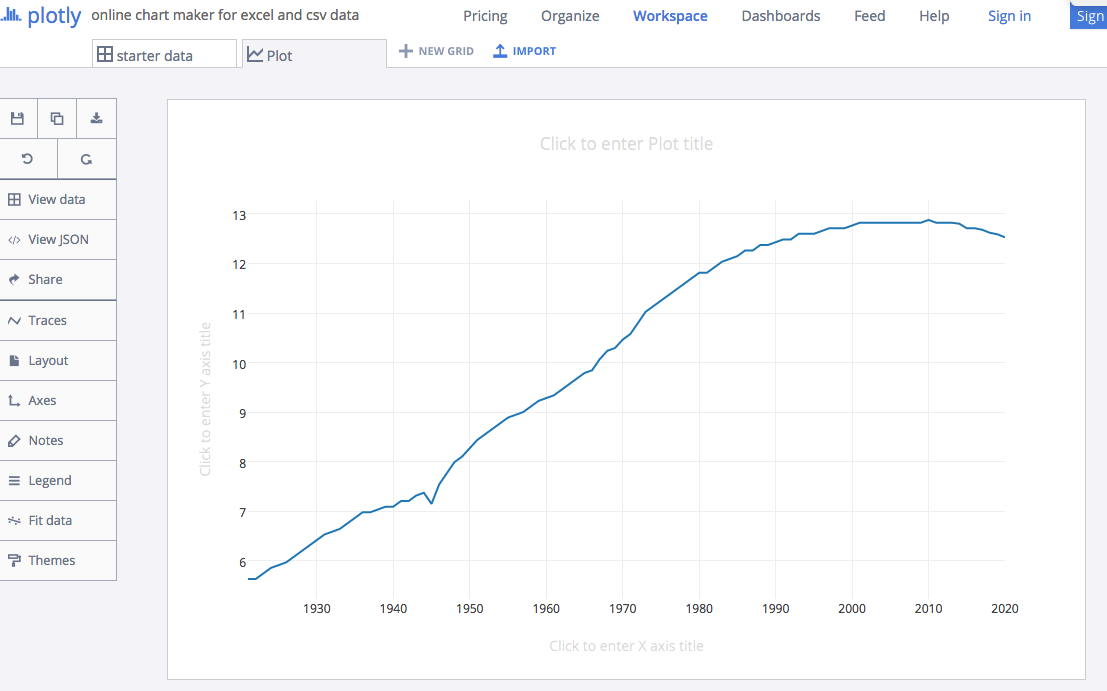Image resolution: width=1107 pixels, height=691 pixels.
Task: Open the Dashboards menu item
Action: click(x=780, y=16)
